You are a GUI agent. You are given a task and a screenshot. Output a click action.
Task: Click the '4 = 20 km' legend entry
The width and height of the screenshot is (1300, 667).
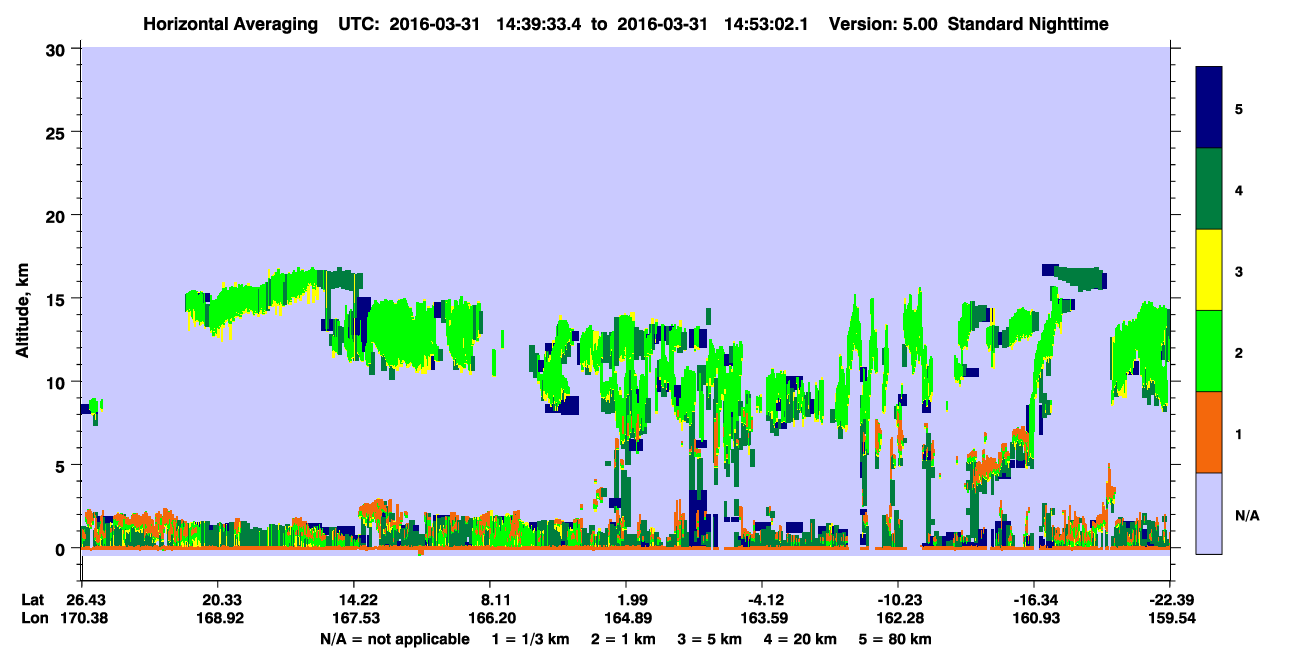[802, 639]
